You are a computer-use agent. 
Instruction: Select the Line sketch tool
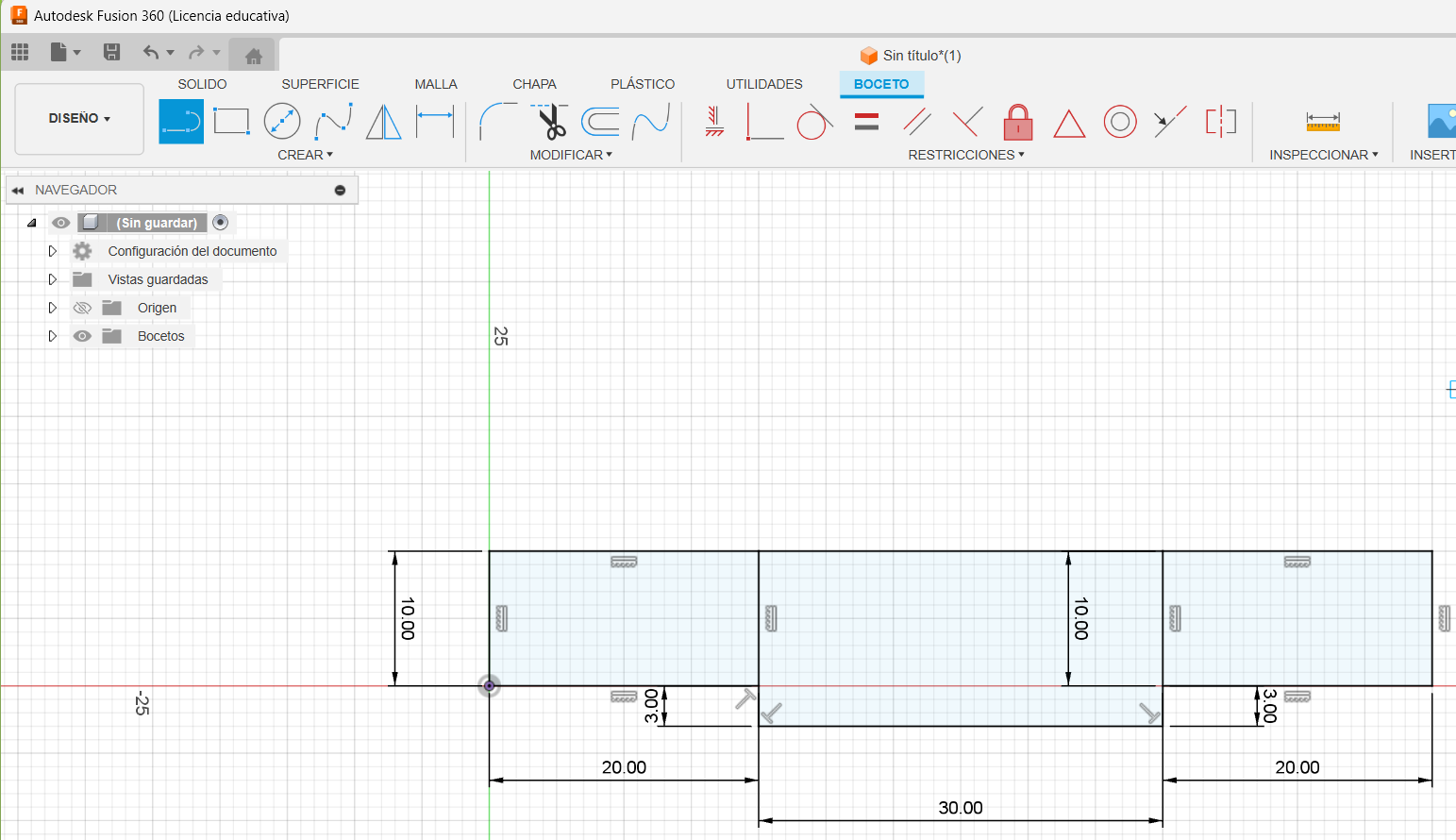click(x=181, y=122)
